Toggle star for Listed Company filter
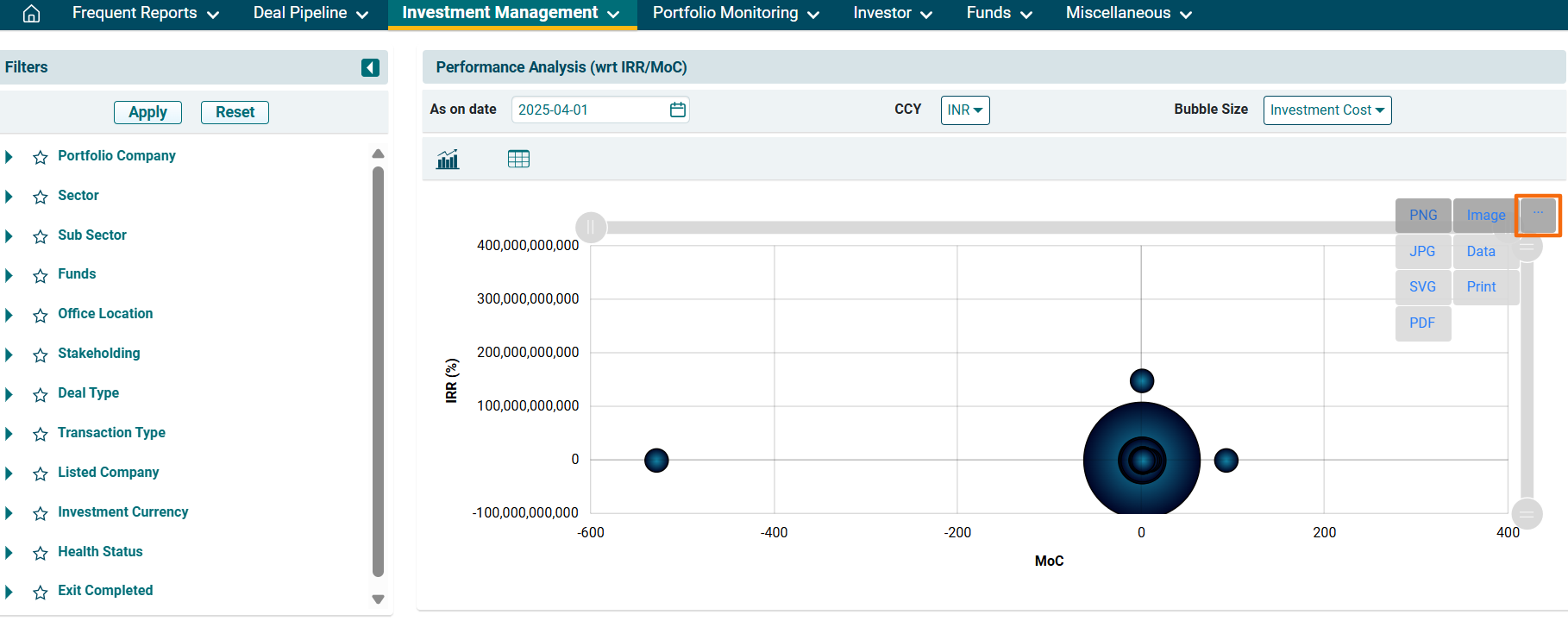1568x621 pixels. (41, 474)
